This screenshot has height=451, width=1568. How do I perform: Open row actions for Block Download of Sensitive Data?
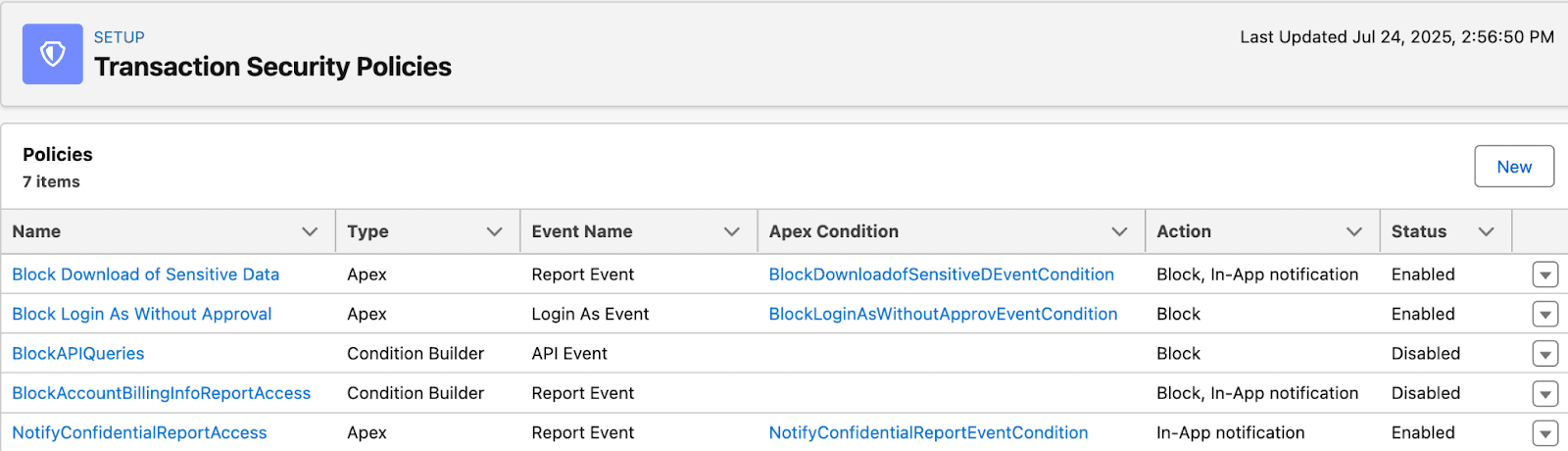pos(1544,276)
